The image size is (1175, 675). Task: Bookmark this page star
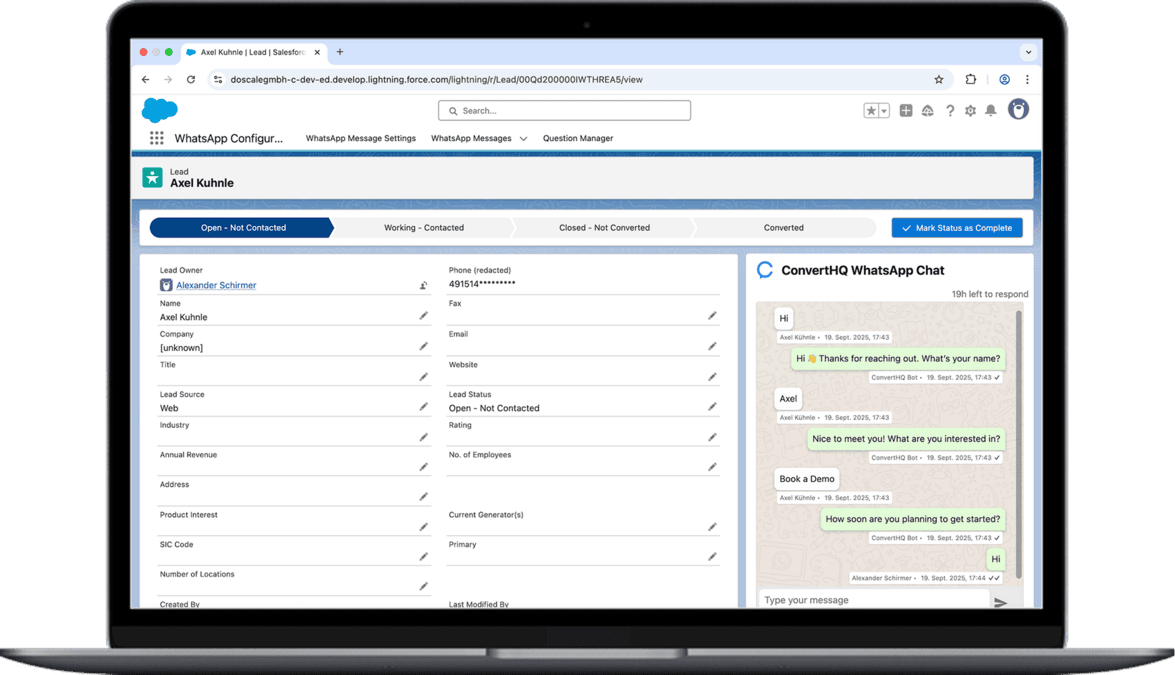click(x=938, y=79)
